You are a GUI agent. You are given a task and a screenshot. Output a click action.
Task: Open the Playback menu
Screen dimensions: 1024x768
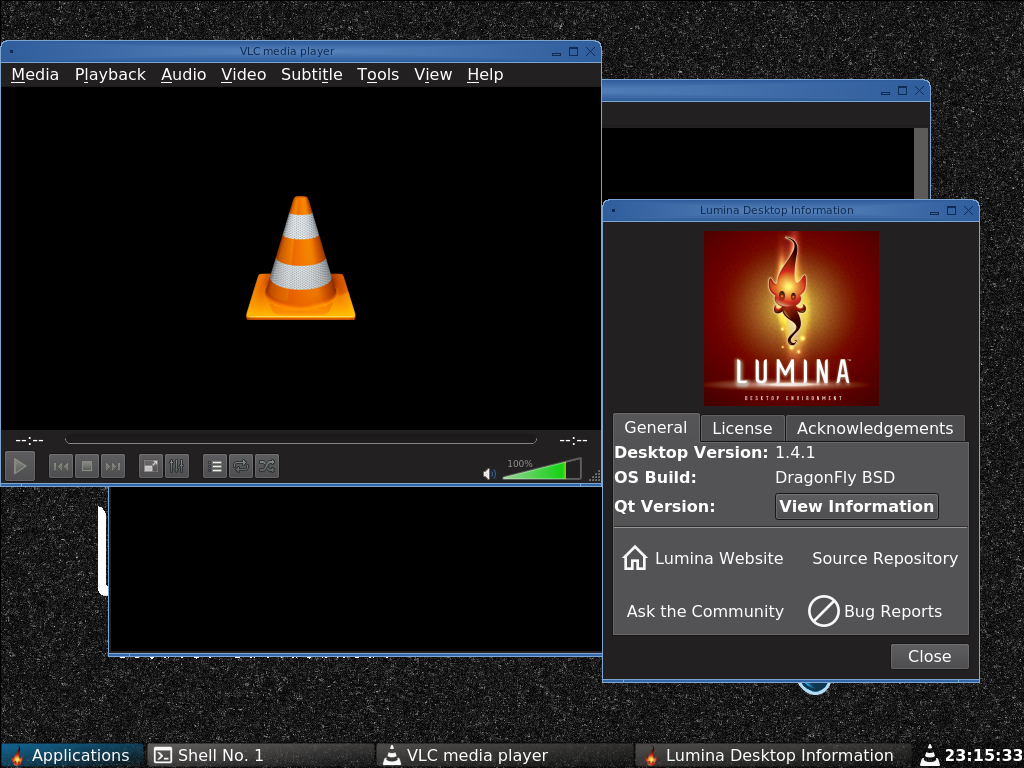pyautogui.click(x=110, y=74)
